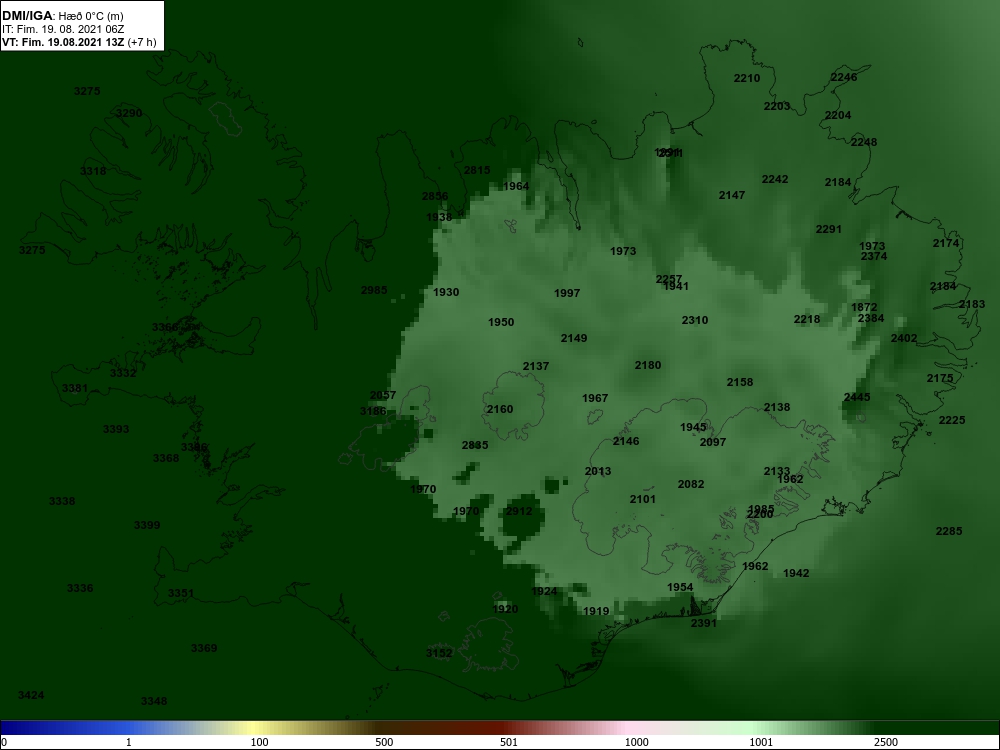Viewport: 1000px width, 750px height.
Task: Select the map value 3369
Action: 204,648
